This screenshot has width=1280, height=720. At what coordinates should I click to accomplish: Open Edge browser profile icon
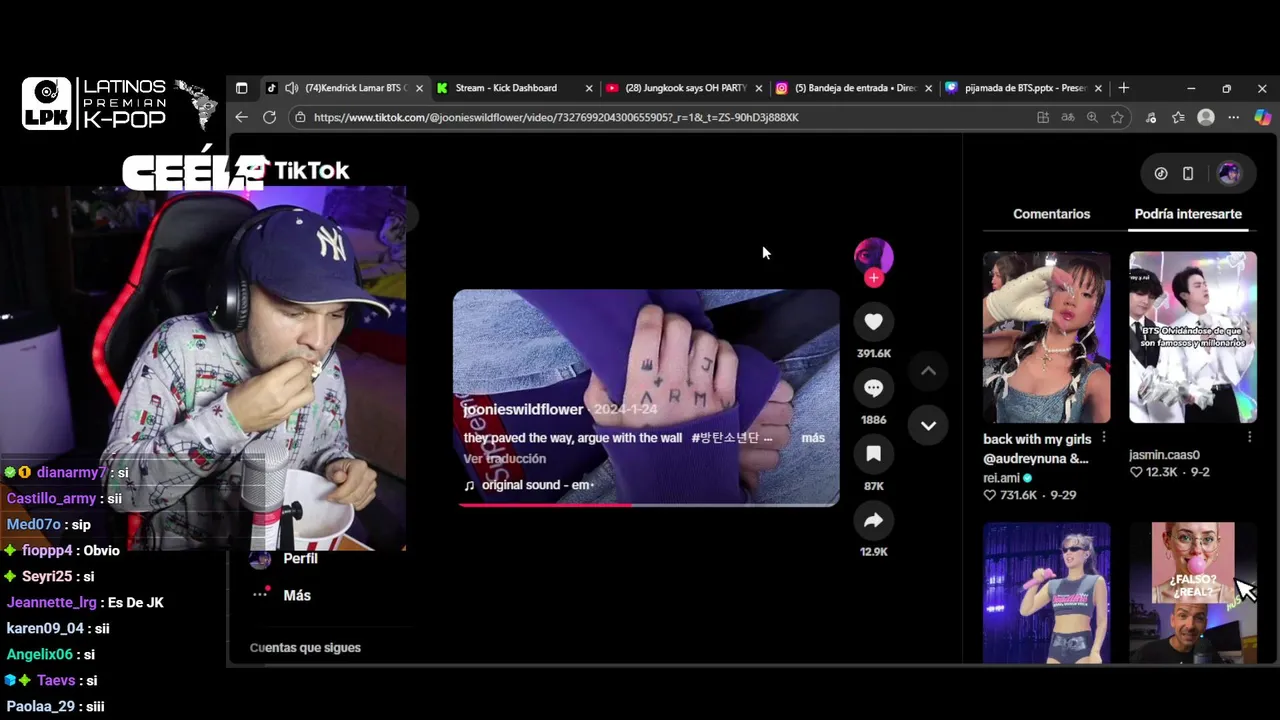pos(1206,117)
